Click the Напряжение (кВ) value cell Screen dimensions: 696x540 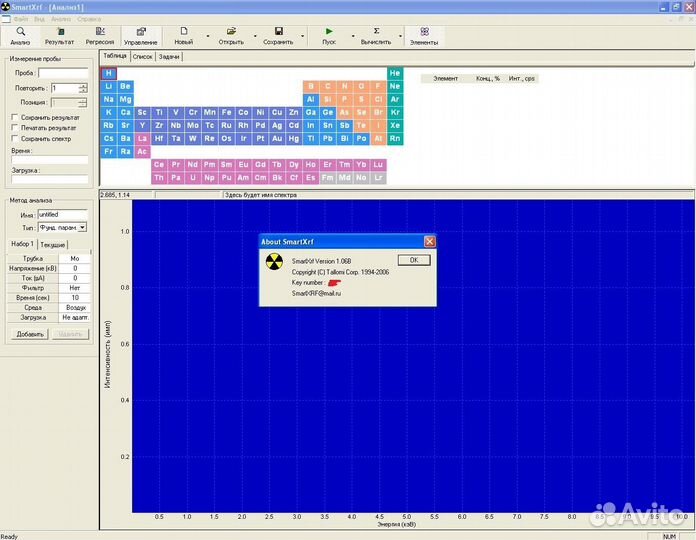point(75,268)
